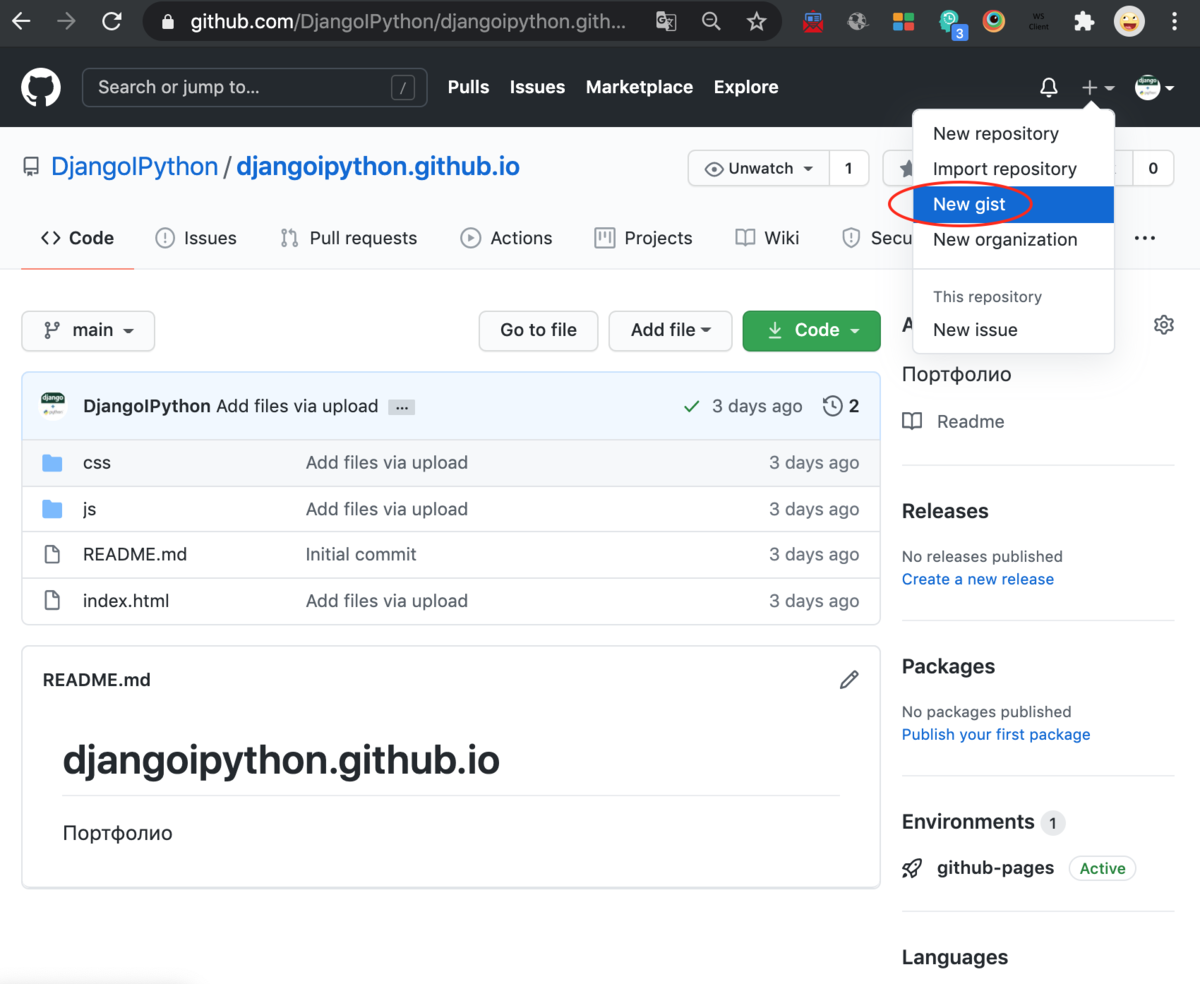Expand commit message ellipsis button
Viewport: 1200px width, 984px height.
[401, 407]
